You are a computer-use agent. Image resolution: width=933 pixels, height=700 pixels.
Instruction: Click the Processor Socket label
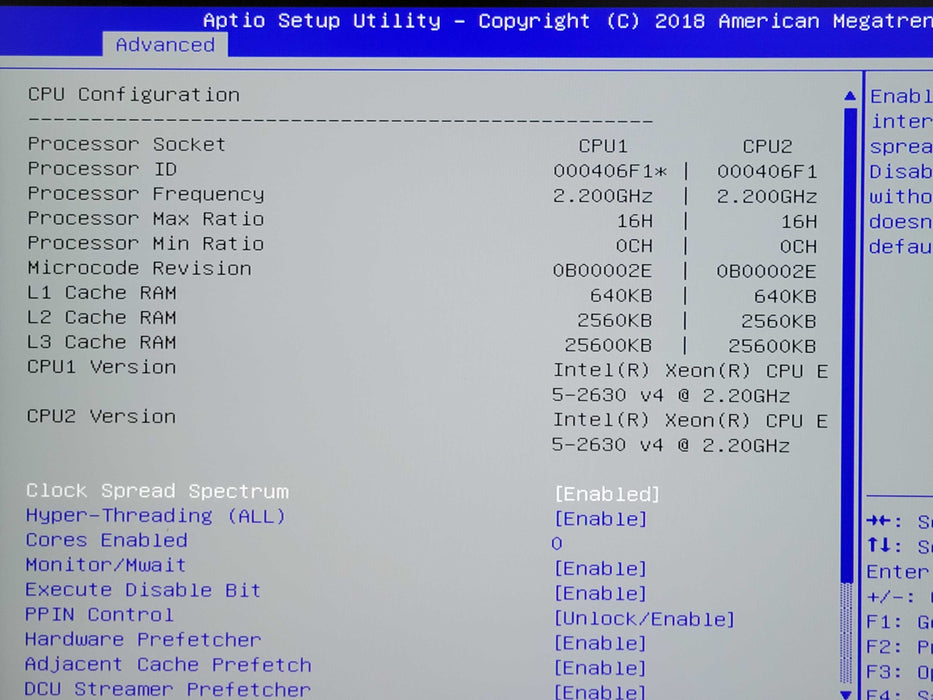tap(127, 144)
